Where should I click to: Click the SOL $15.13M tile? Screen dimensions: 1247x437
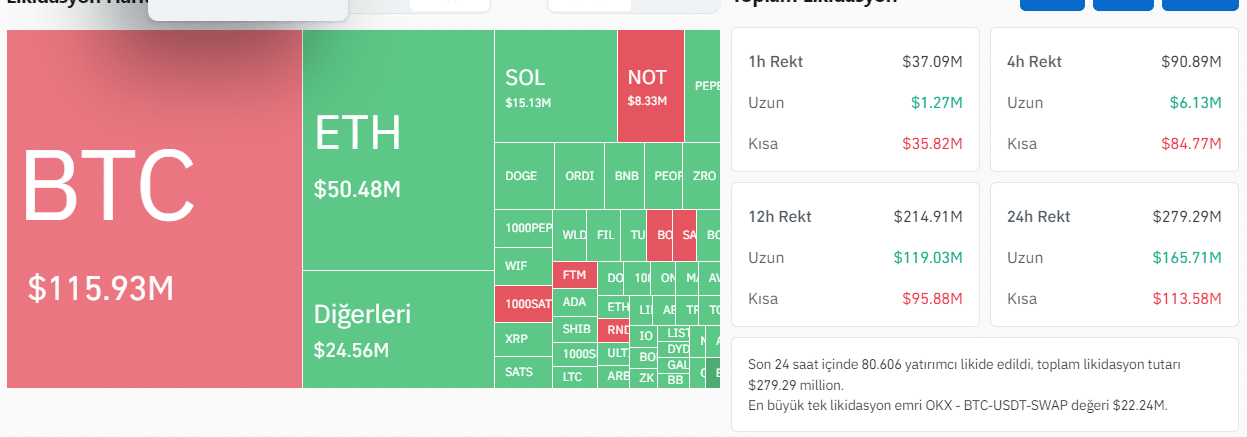[x=555, y=86]
